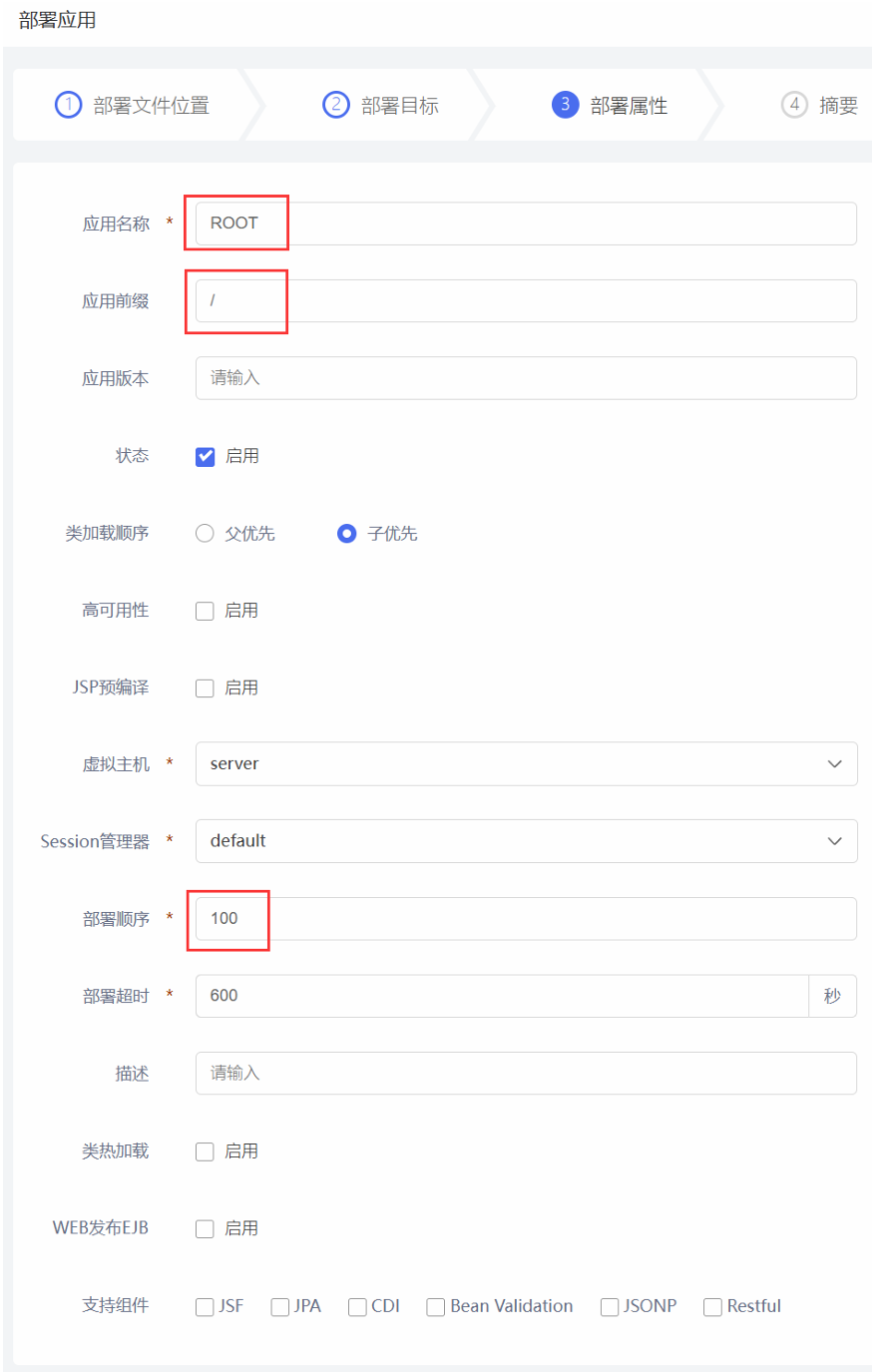Click the 描述 description input field
Viewport: 889px width, 1372px height.
point(526,1074)
